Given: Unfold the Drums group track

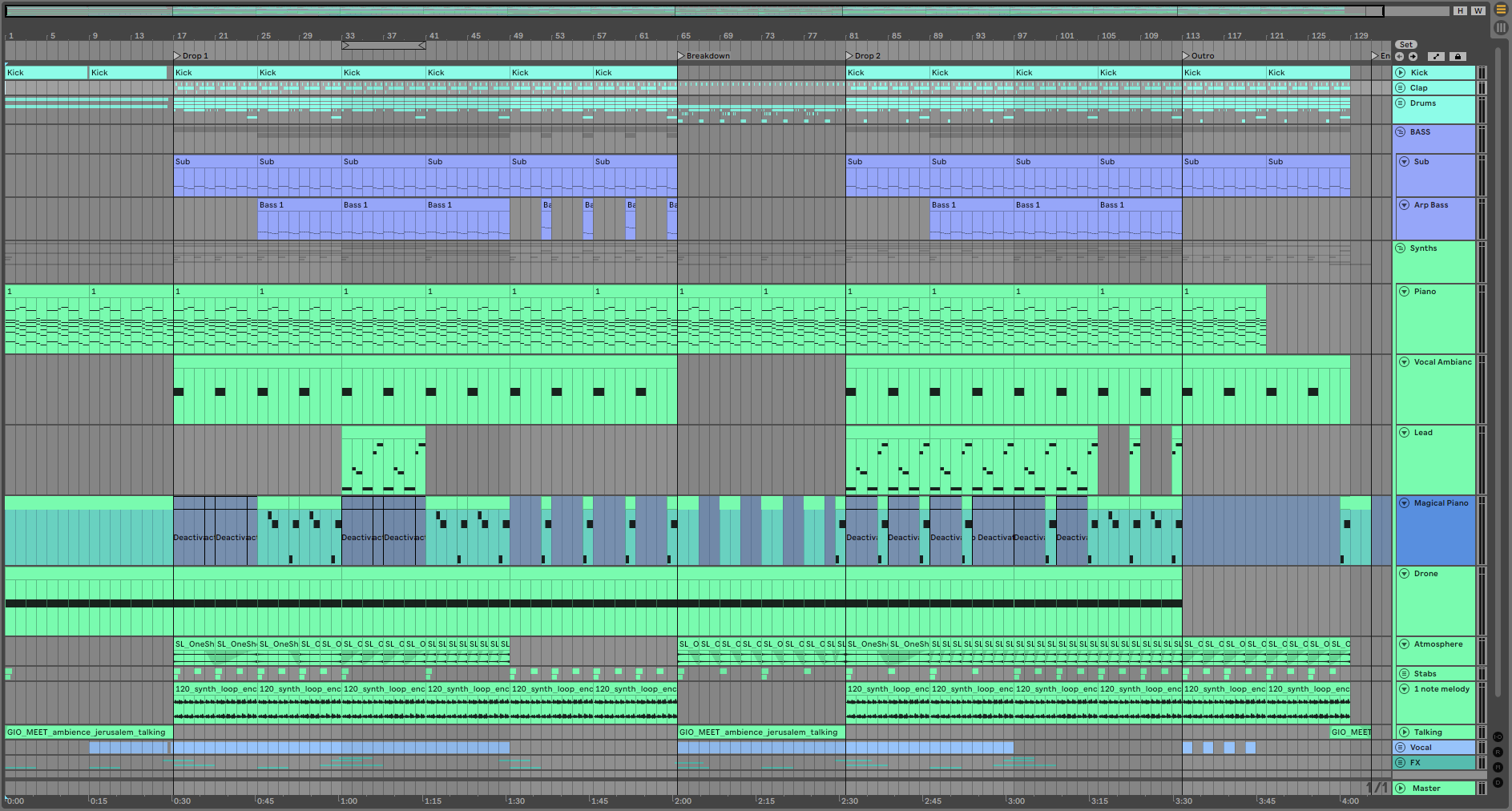Looking at the screenshot, I should pyautogui.click(x=1401, y=103).
